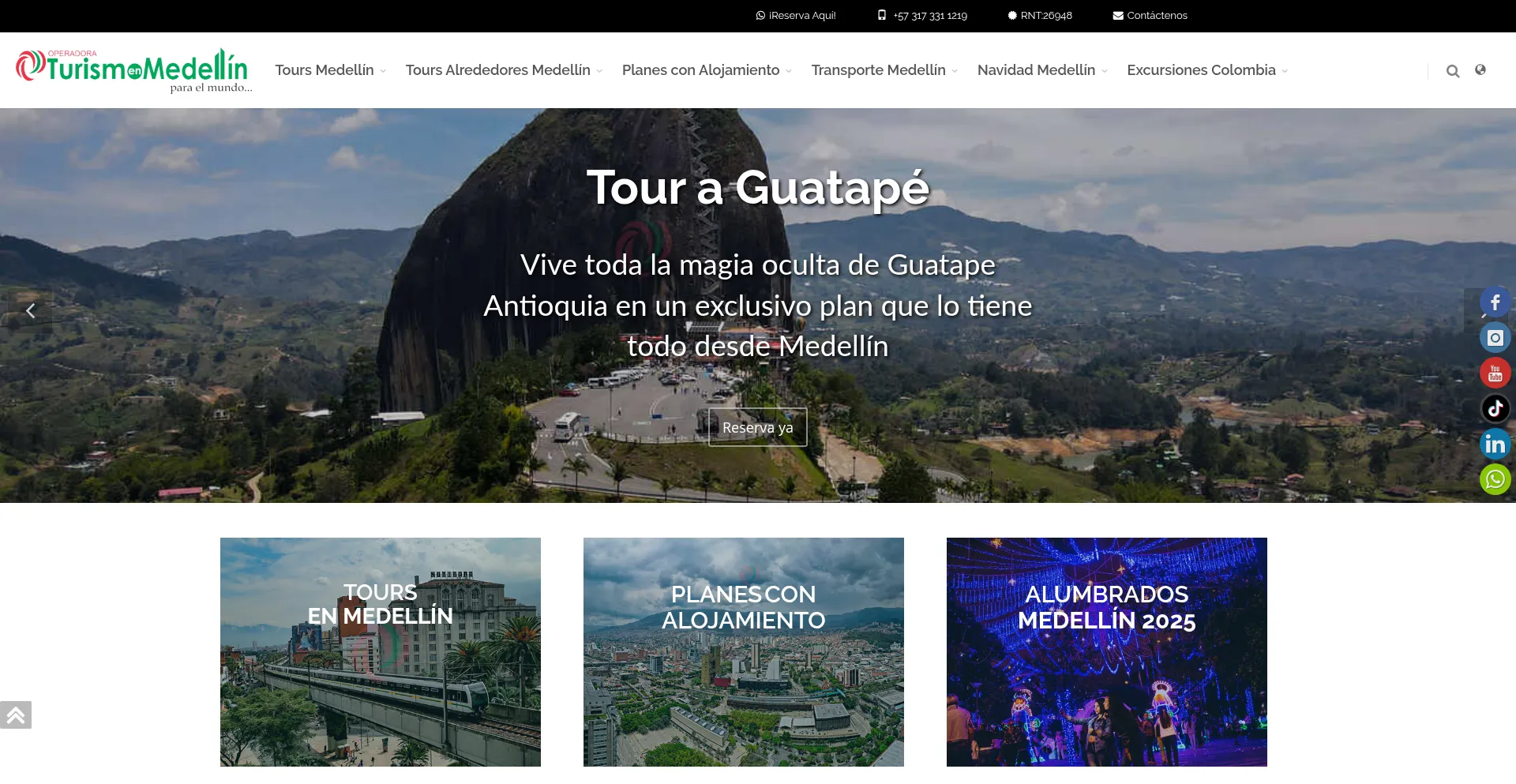The width and height of the screenshot is (1516, 784).
Task: Click the ¡Reserva Aquí! link
Action: pos(796,16)
